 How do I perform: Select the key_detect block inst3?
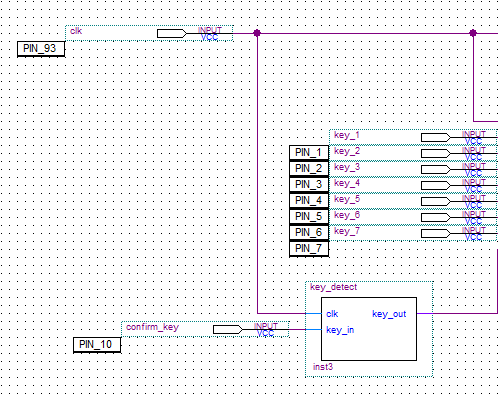[369, 329]
